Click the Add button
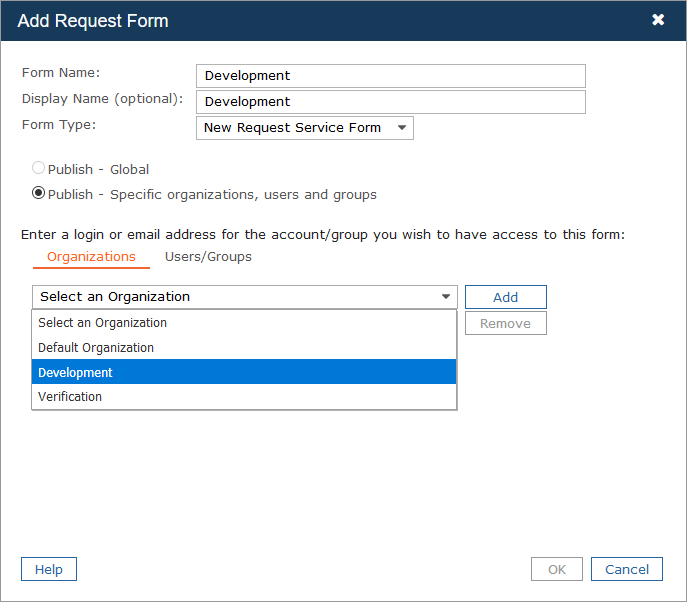Viewport: 687px width, 602px height. coord(506,297)
